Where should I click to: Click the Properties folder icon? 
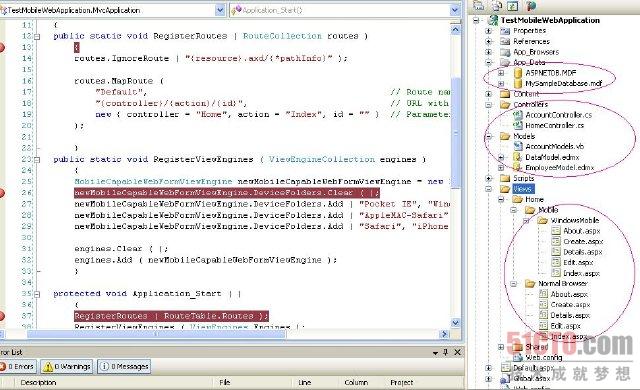pos(505,31)
